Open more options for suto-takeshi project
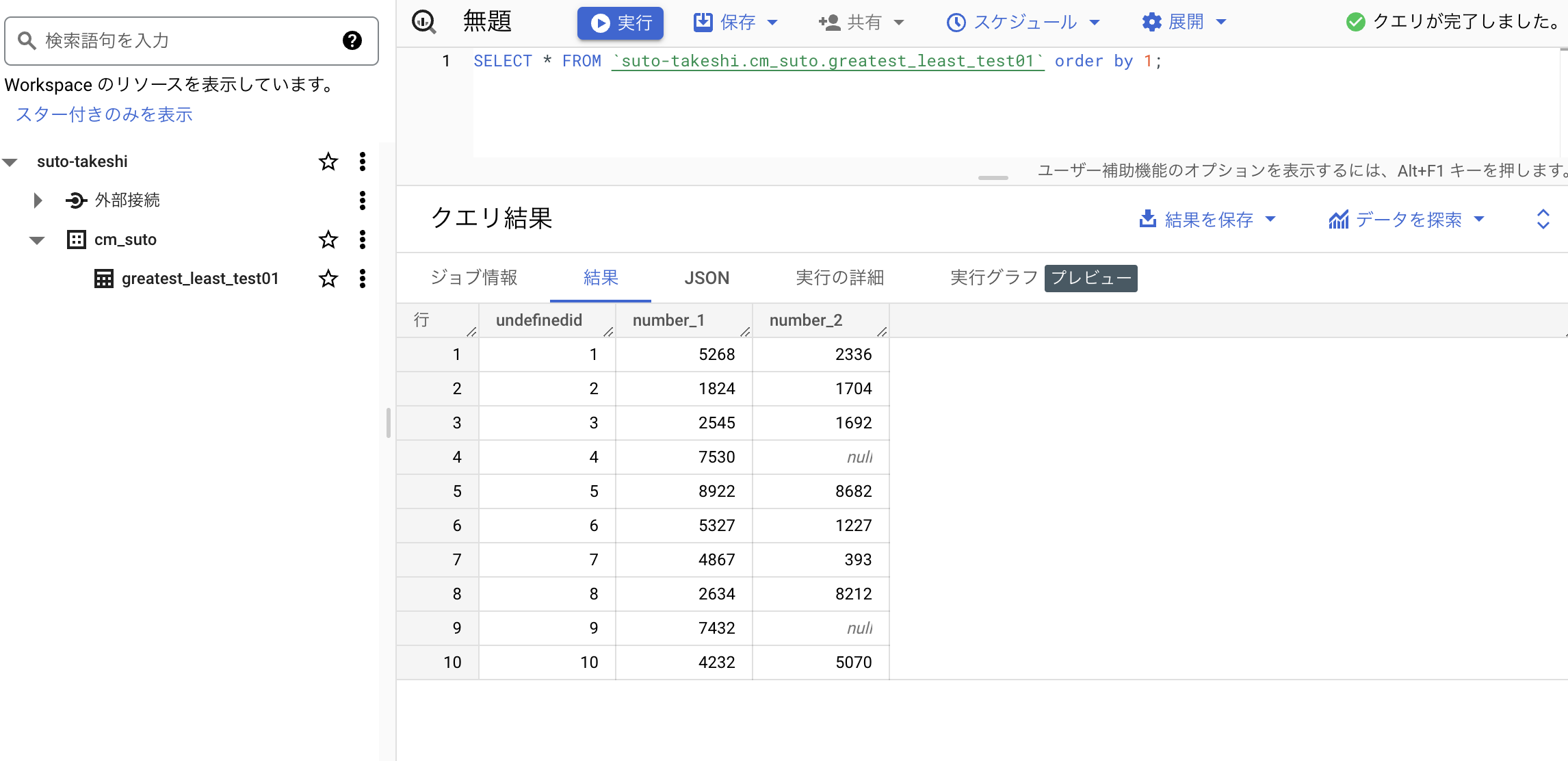The height and width of the screenshot is (761, 1568). pos(363,162)
